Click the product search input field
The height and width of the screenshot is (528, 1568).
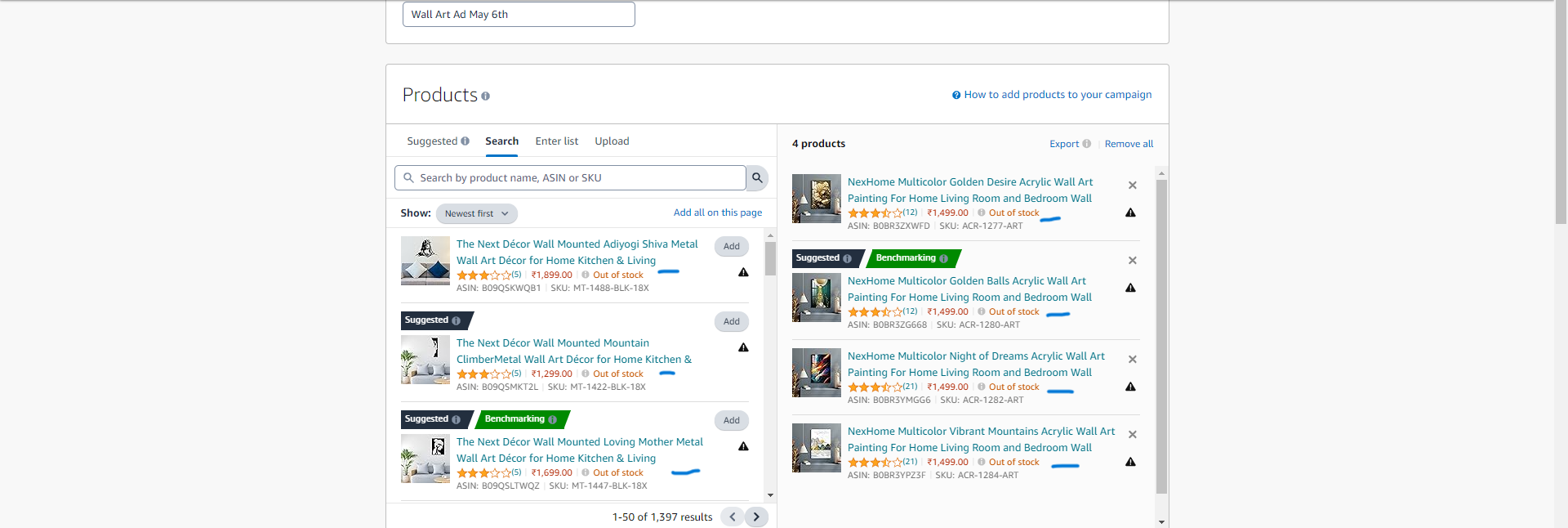[570, 178]
